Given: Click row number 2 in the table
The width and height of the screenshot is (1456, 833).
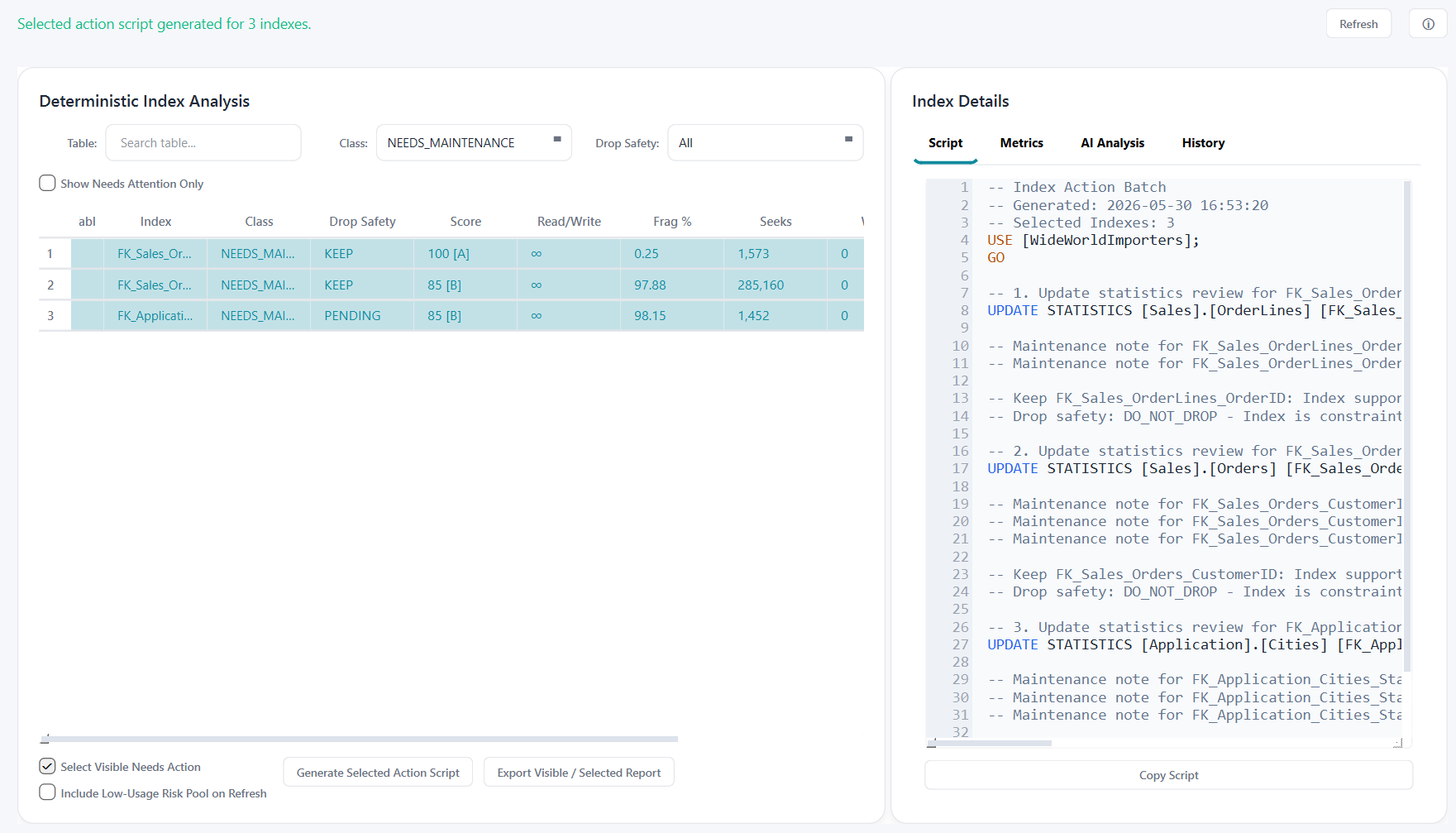Looking at the screenshot, I should (x=50, y=285).
